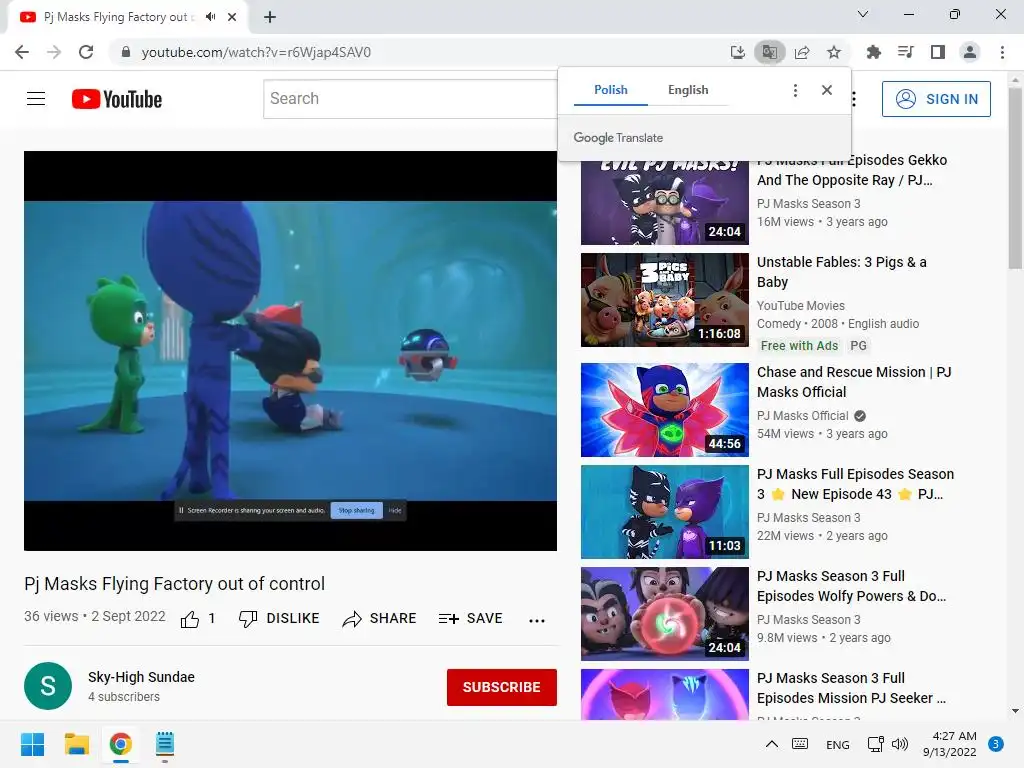The height and width of the screenshot is (768, 1024).
Task: Click the YouTube search field
Action: (410, 99)
